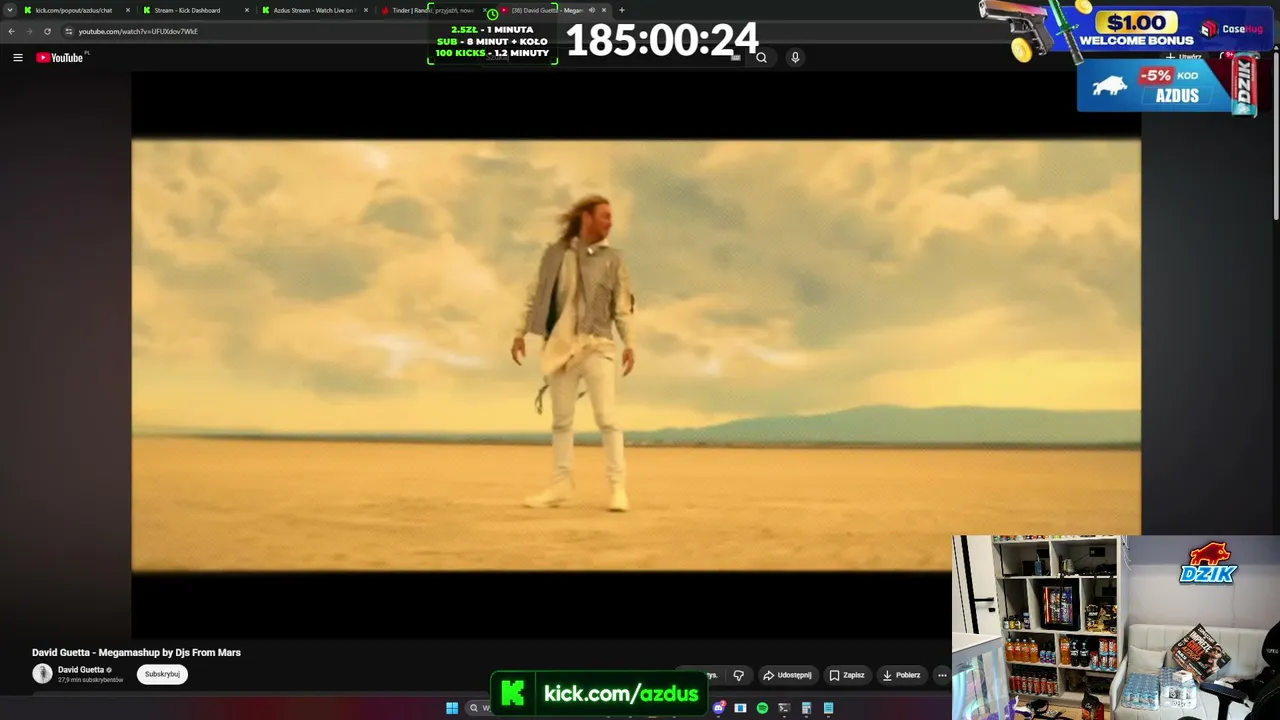The image size is (1280, 720).
Task: Open site info icon beside the URL
Action: click(69, 31)
